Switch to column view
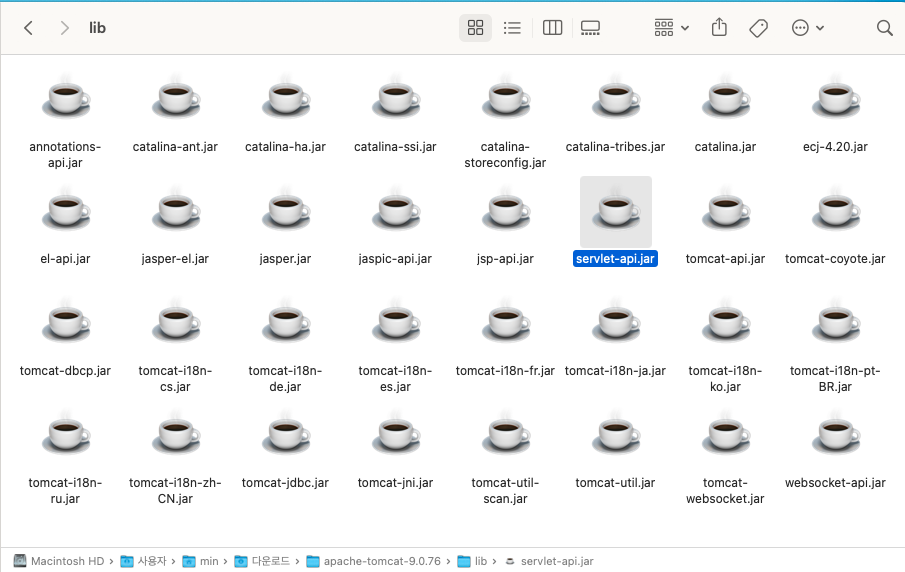905x572 pixels. click(x=552, y=28)
